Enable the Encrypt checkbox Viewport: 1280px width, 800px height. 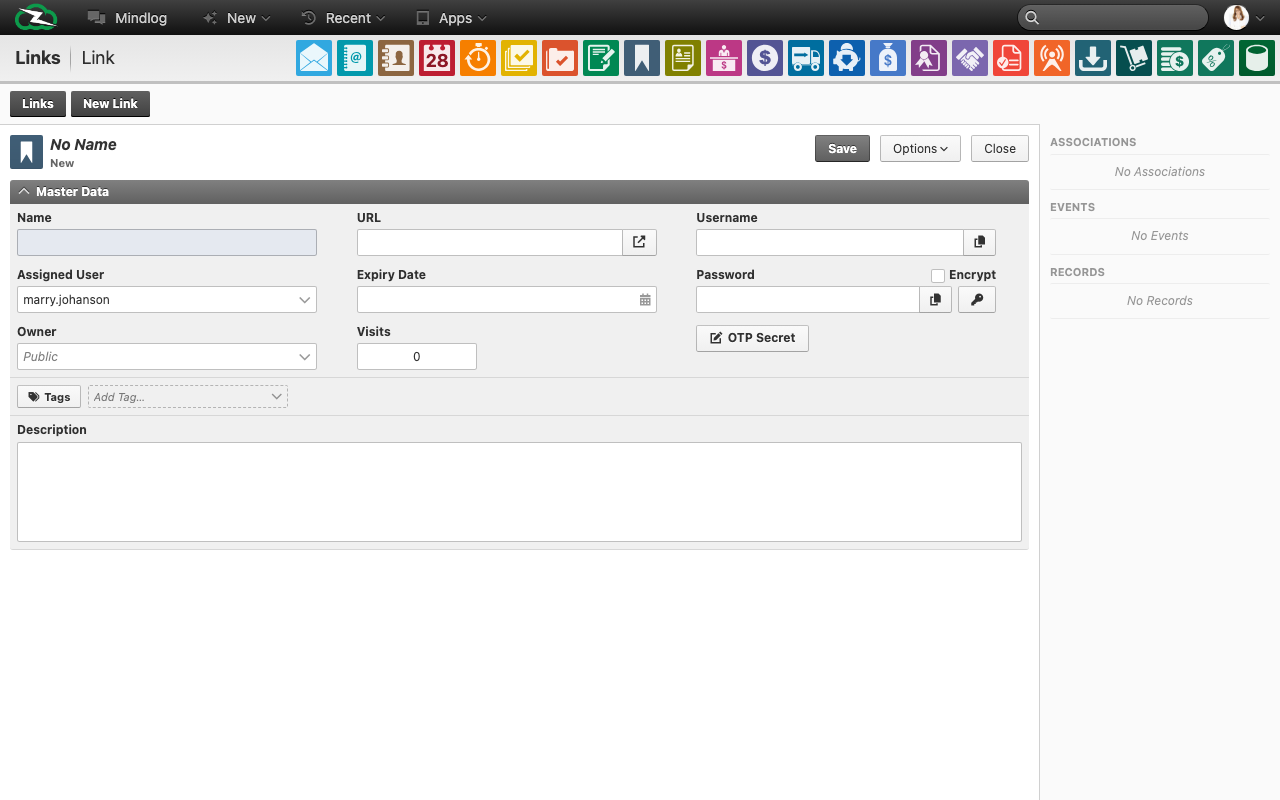tap(938, 275)
